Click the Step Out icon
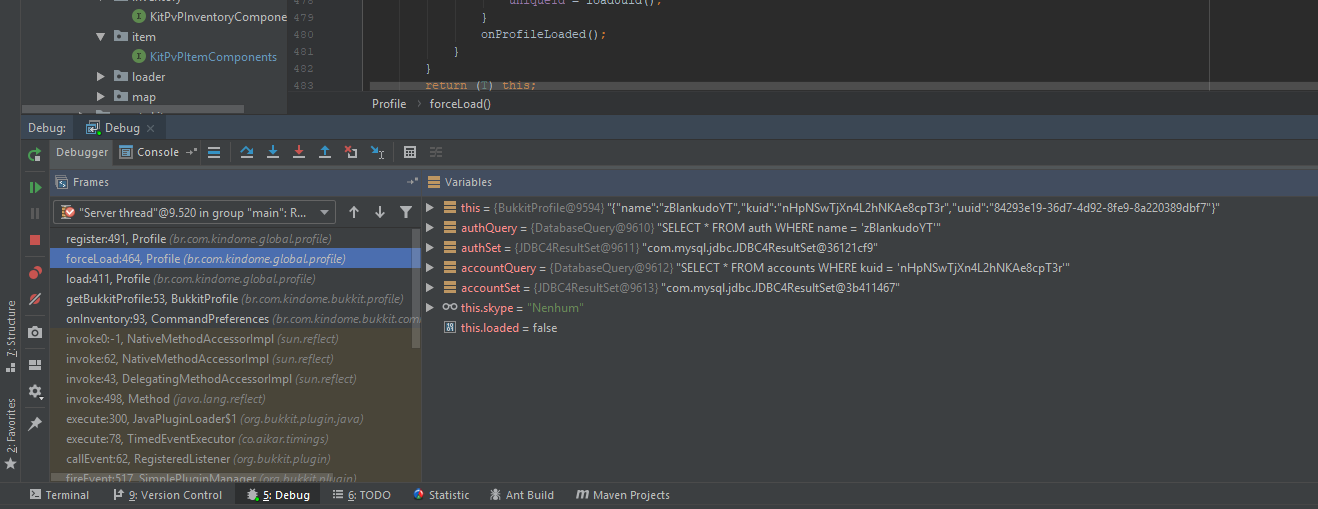Screen dimensions: 1318x509 (325, 152)
